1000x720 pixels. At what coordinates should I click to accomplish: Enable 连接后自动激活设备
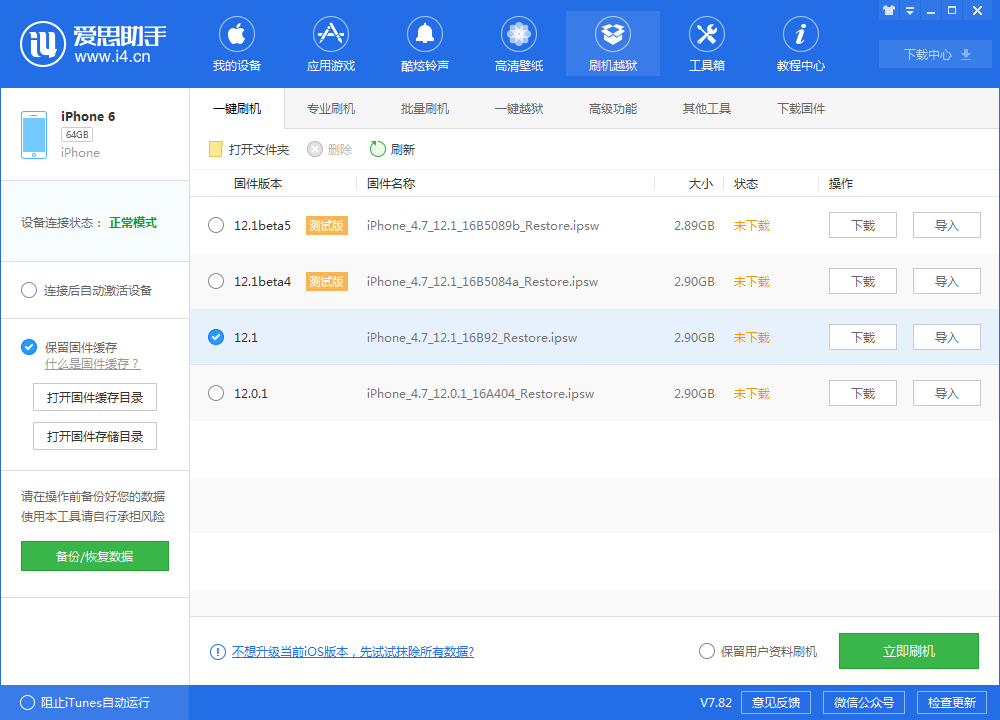(x=29, y=290)
